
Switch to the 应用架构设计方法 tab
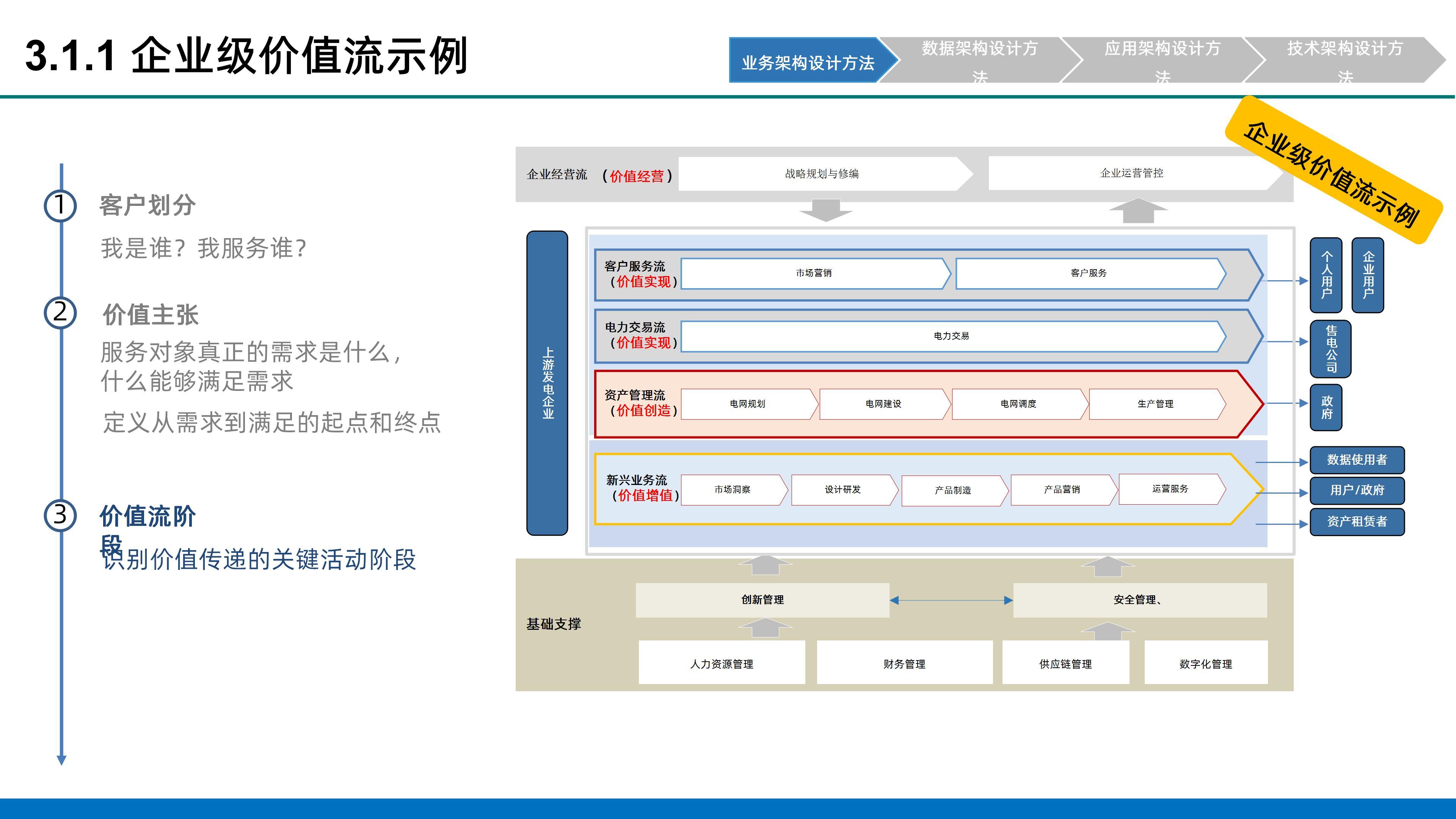tap(1162, 60)
